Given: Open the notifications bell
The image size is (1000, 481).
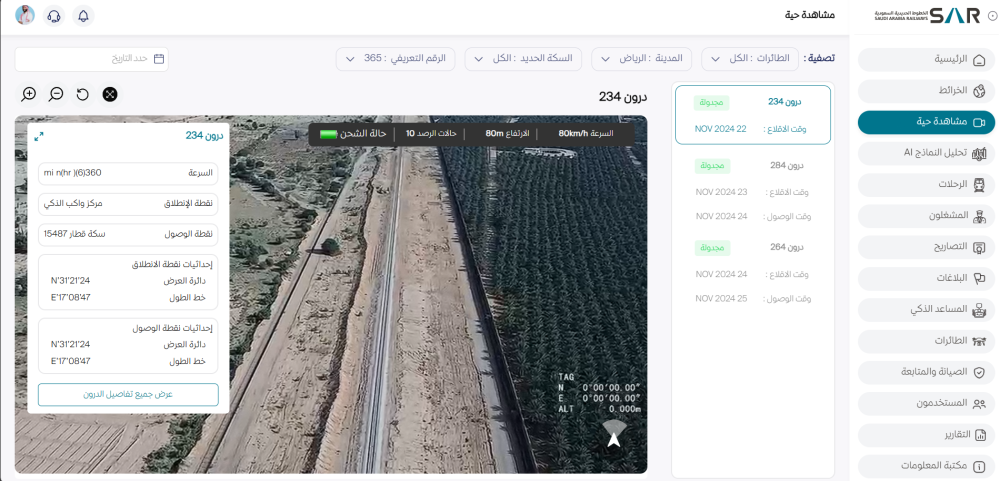Looking at the screenshot, I should [83, 16].
